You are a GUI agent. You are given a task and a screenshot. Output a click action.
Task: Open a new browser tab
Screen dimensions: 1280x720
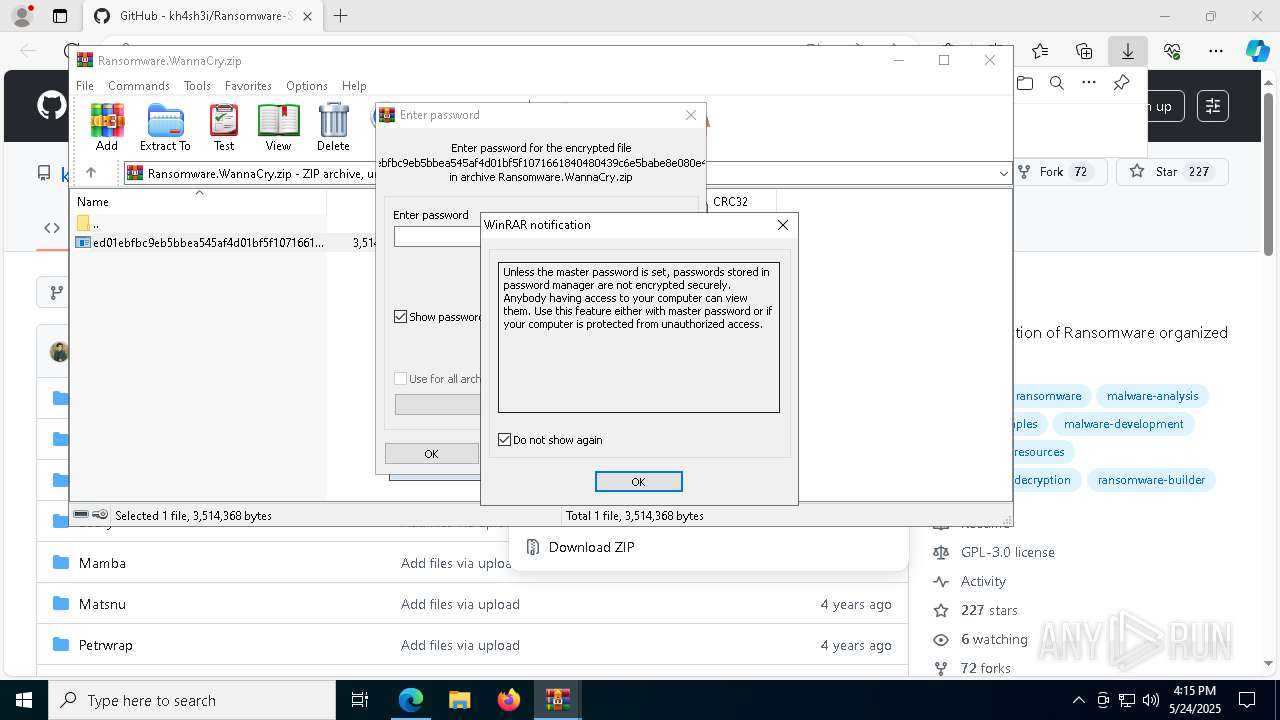340,16
